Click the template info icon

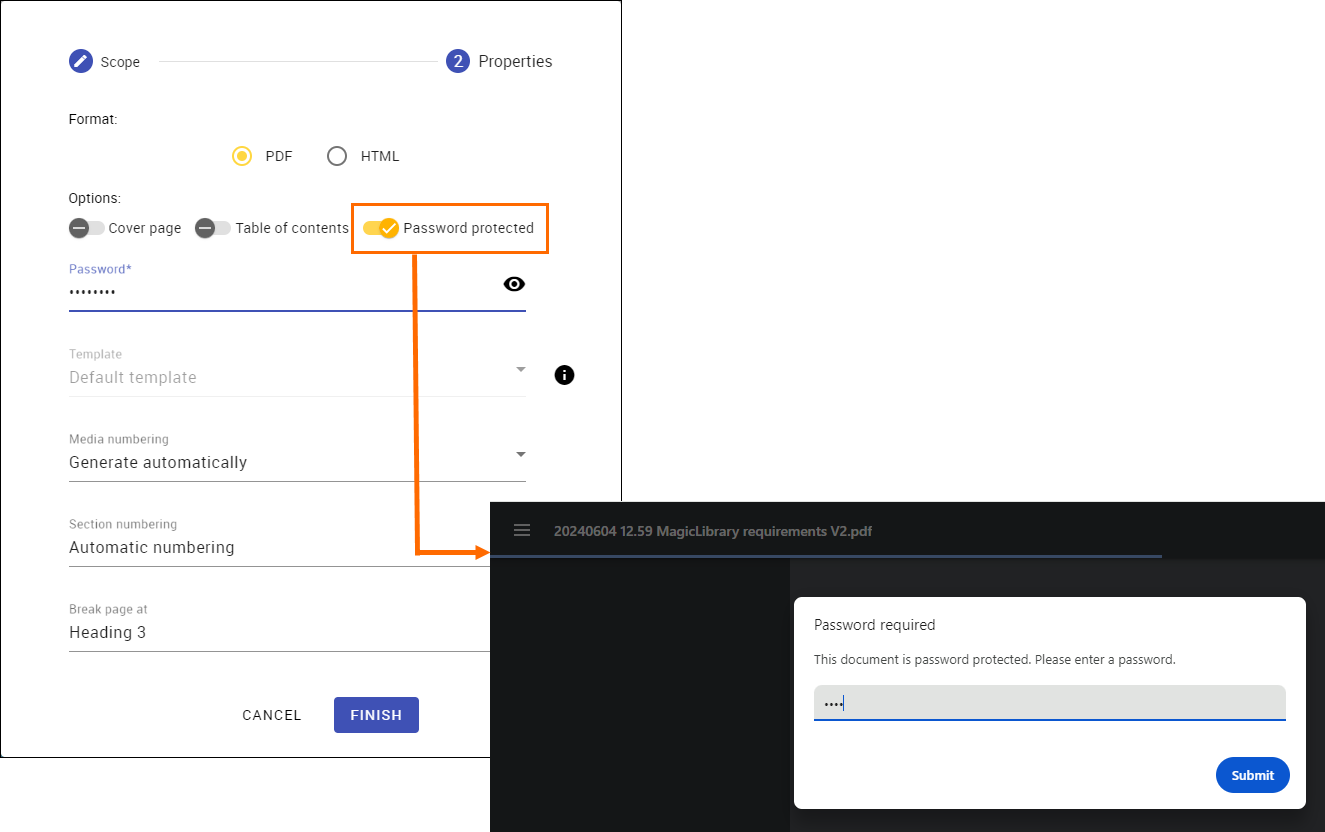click(x=564, y=375)
